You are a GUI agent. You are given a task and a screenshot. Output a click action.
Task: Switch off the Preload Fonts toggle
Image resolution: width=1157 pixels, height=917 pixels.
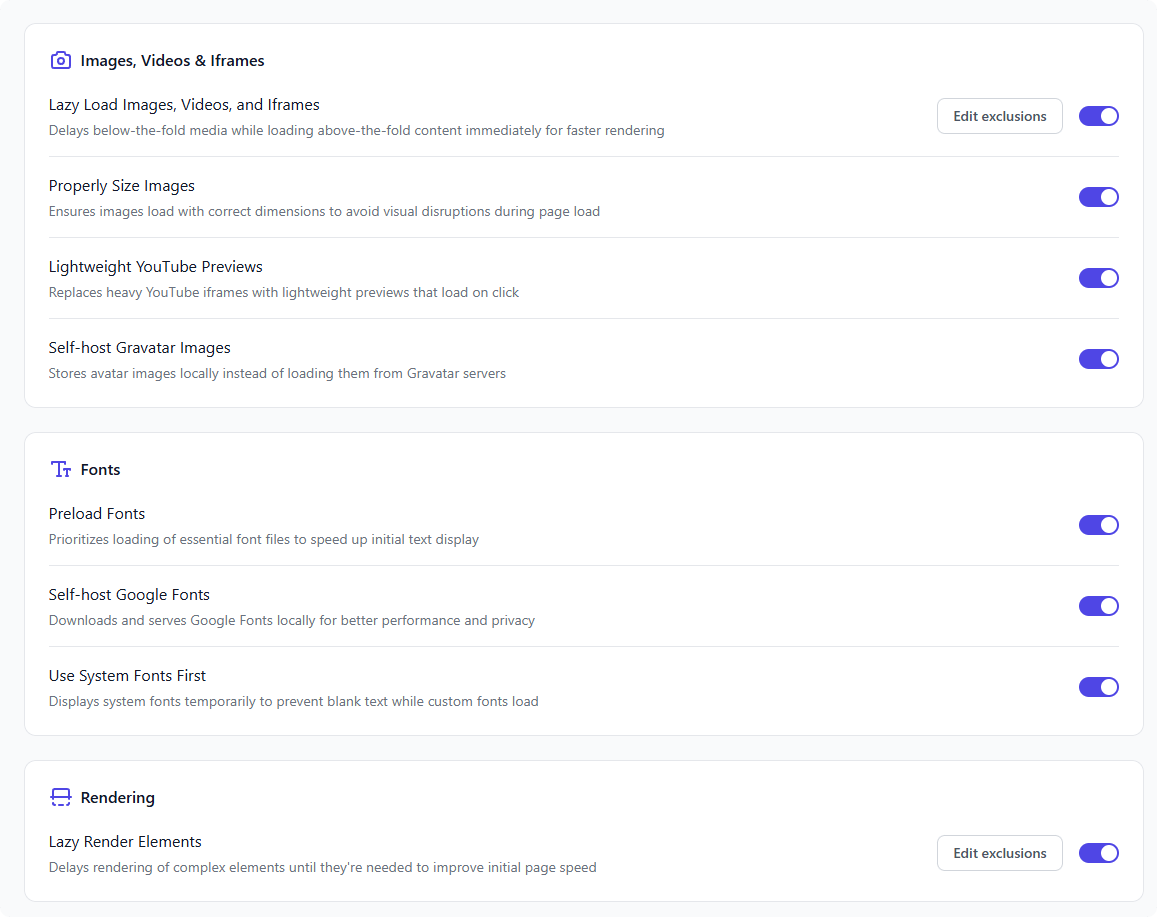click(1098, 525)
